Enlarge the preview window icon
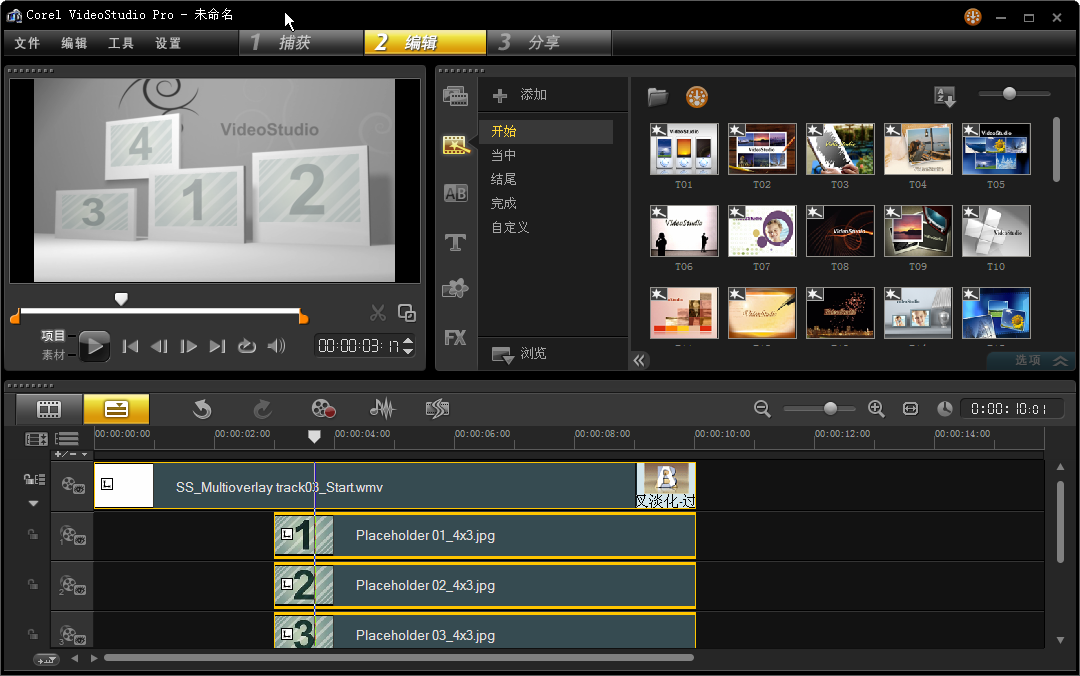This screenshot has width=1080, height=676. (x=406, y=313)
